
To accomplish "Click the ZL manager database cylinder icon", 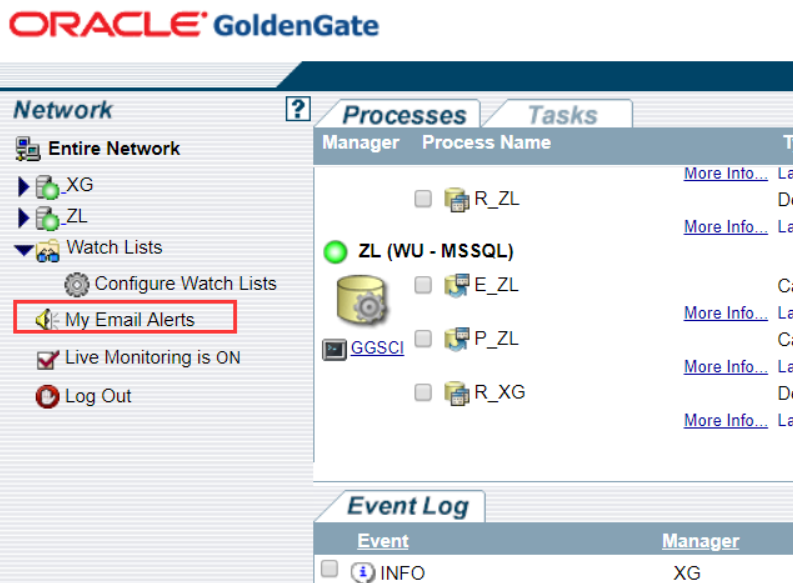I will tap(362, 300).
